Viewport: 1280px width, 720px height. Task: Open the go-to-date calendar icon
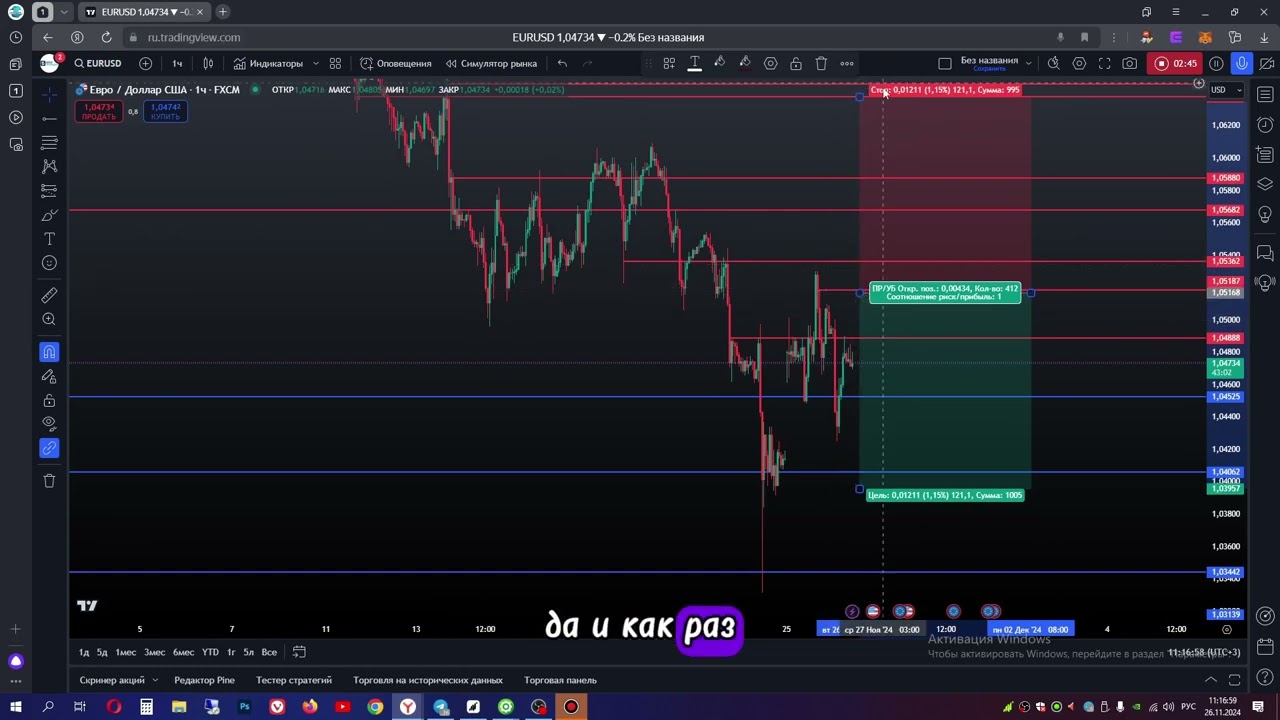coord(298,652)
